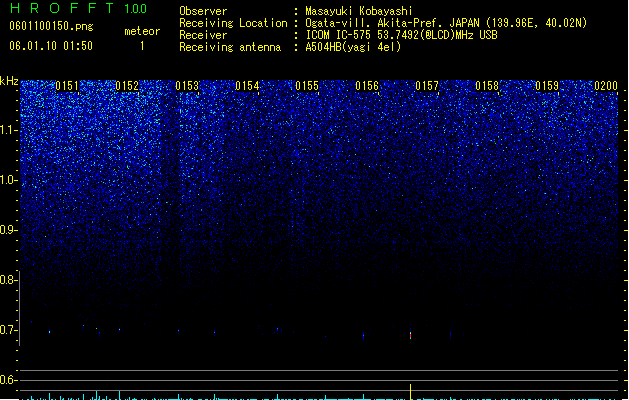The height and width of the screenshot is (400, 629).
Task: Click the 1.1 kHz frequency label
Action: coord(8,130)
